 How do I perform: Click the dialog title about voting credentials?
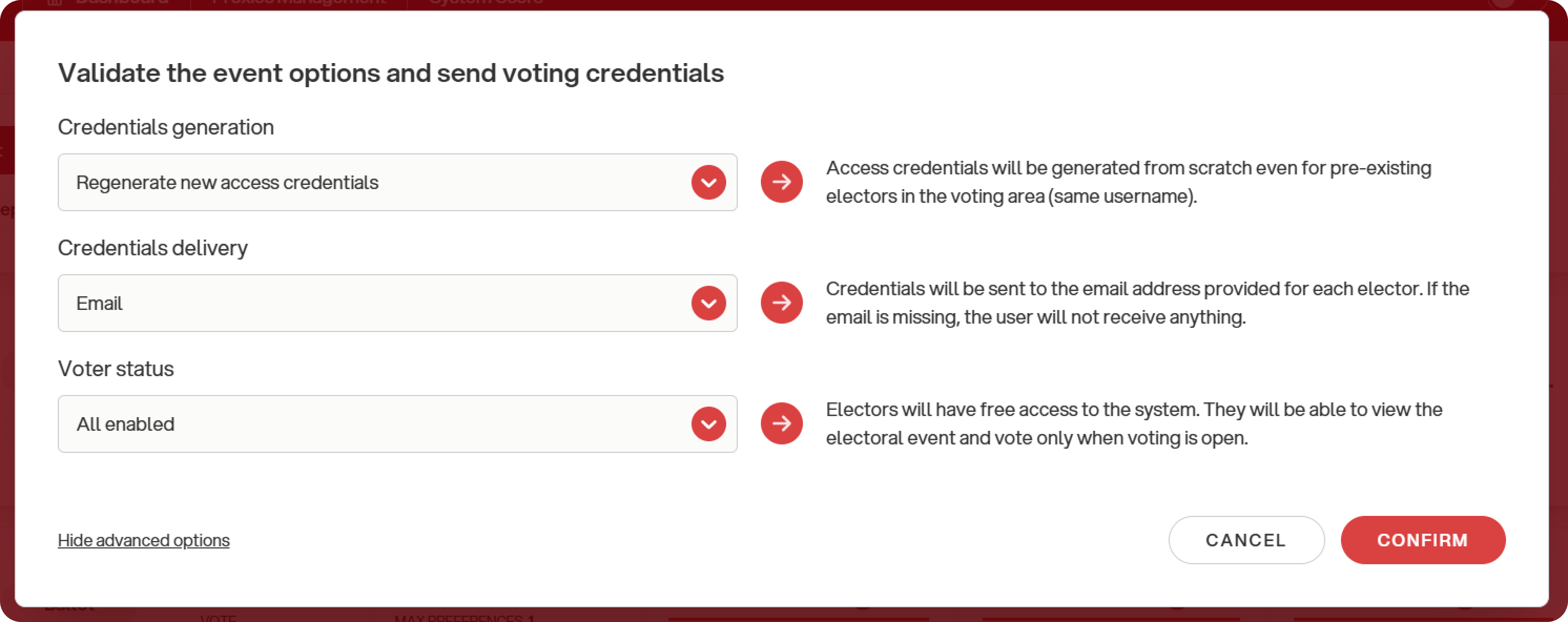click(391, 74)
